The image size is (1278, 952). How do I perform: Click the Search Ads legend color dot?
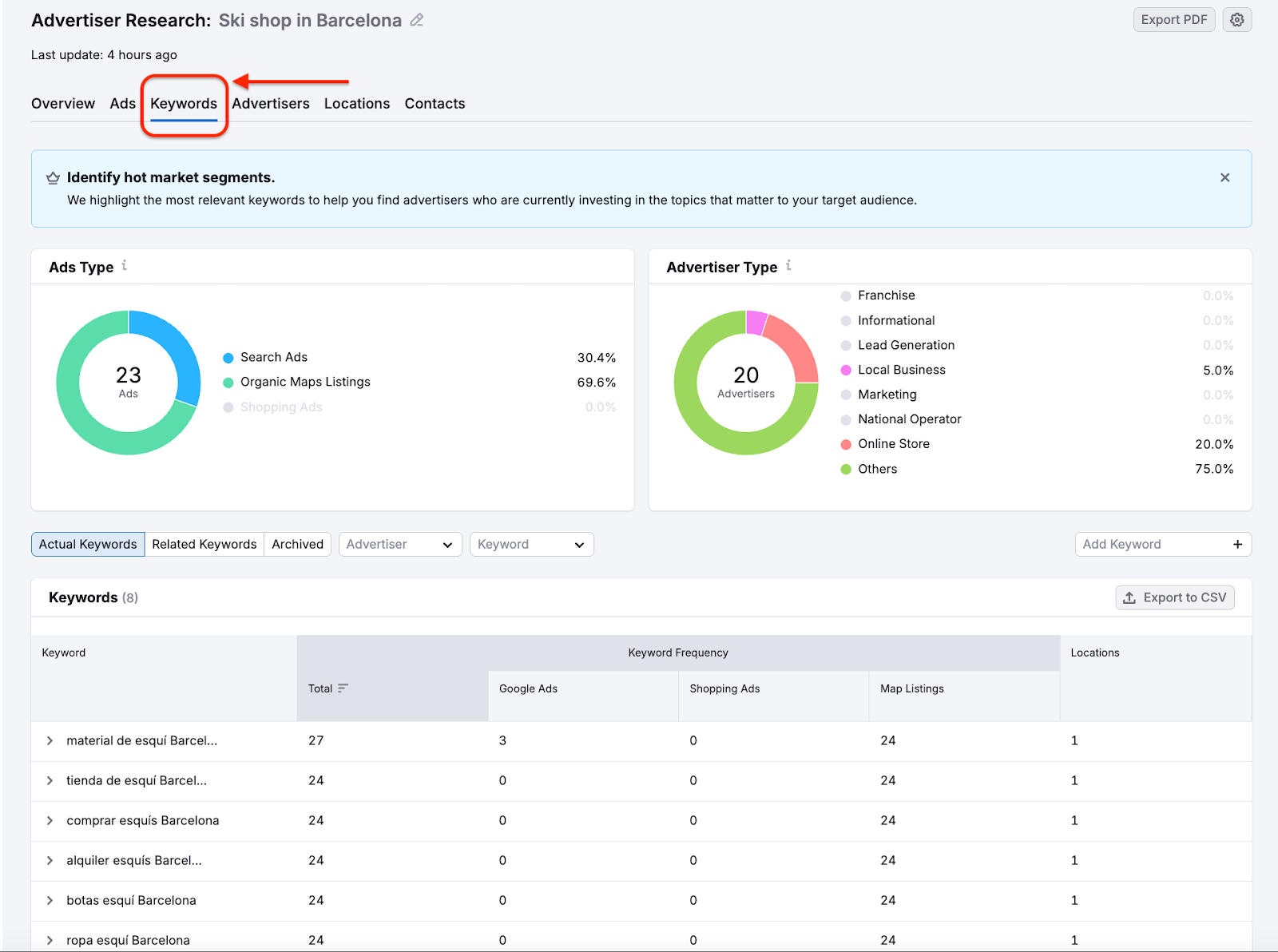point(228,357)
